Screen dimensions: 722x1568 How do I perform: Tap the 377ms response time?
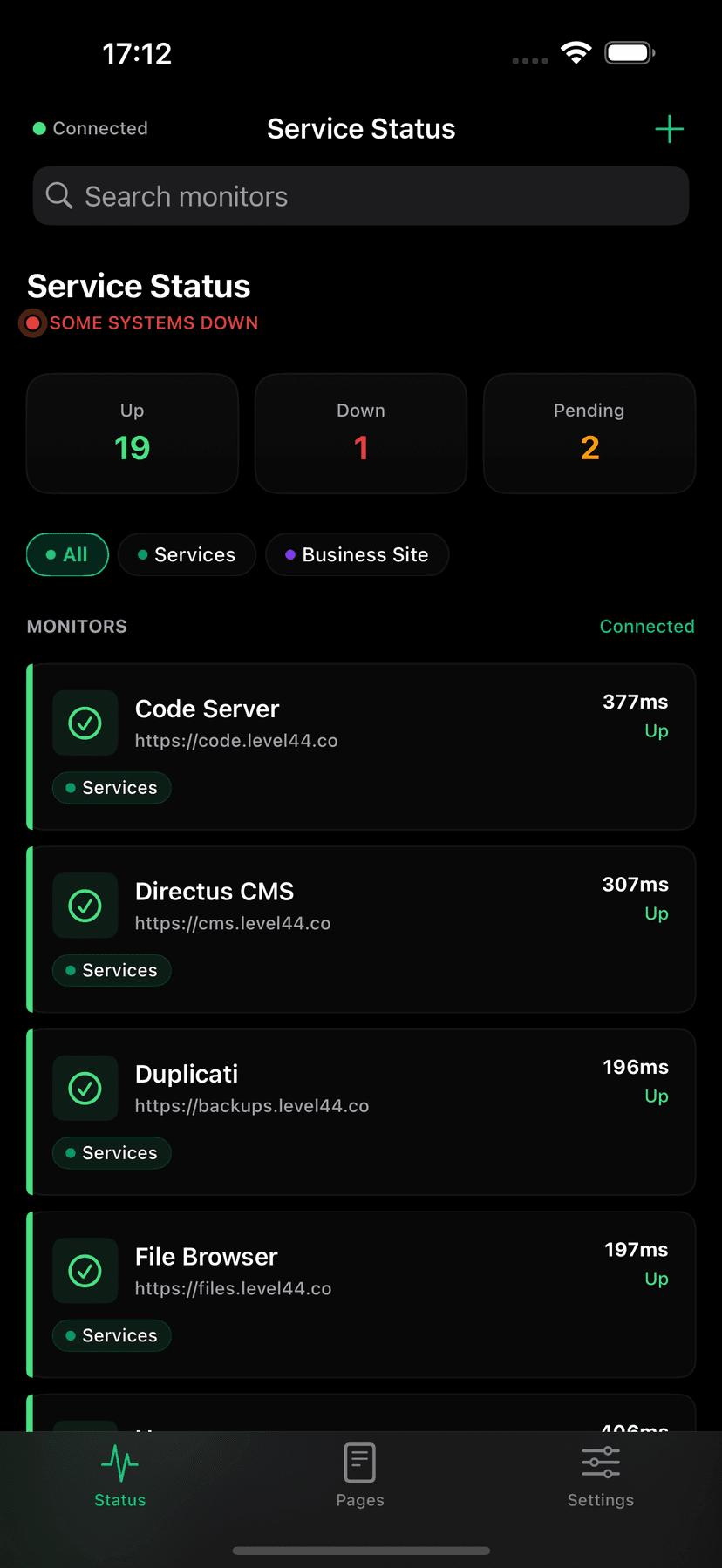pos(636,702)
